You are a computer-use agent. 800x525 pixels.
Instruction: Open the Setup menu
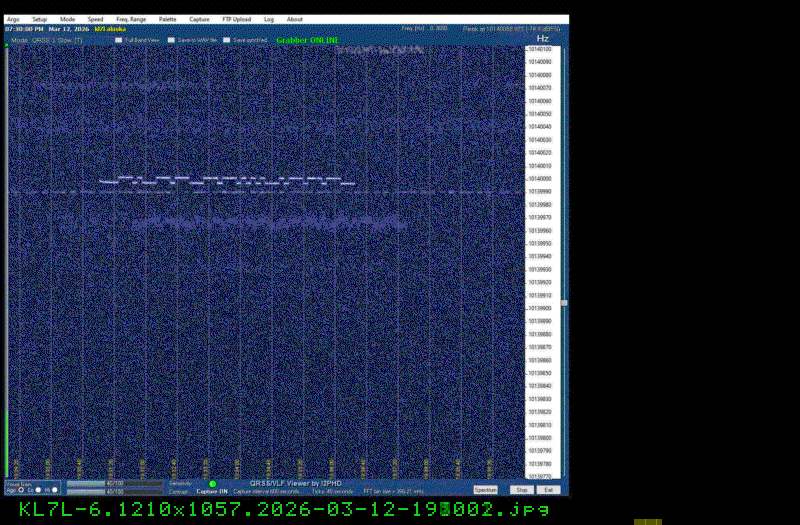[x=39, y=19]
